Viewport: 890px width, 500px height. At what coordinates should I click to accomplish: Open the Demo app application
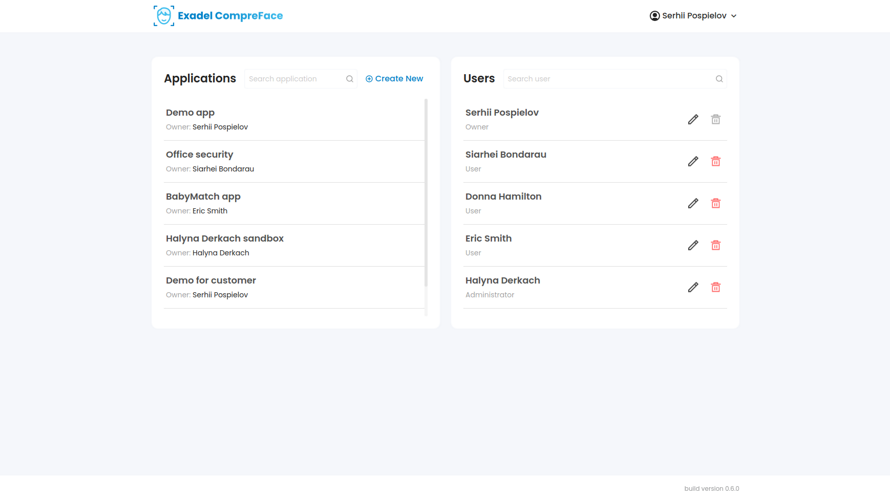tap(191, 113)
